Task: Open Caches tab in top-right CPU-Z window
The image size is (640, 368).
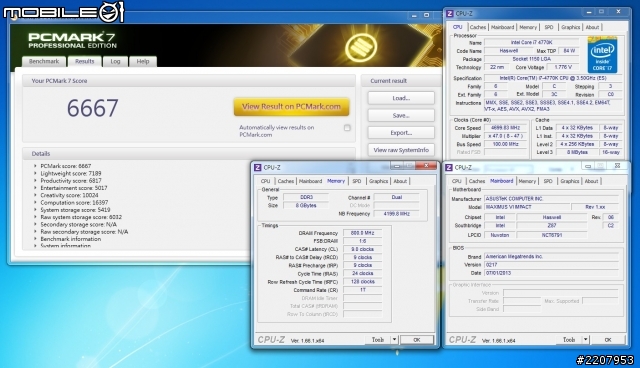Action: pos(478,27)
